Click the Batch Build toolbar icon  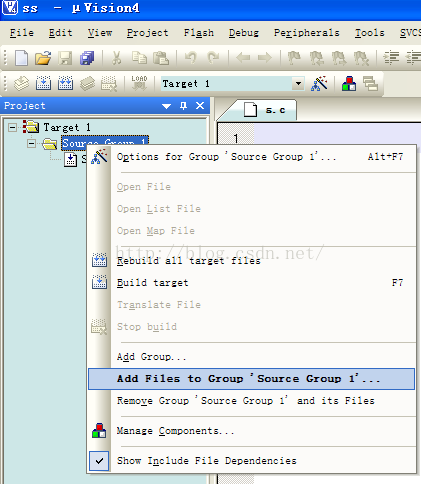tap(87, 83)
